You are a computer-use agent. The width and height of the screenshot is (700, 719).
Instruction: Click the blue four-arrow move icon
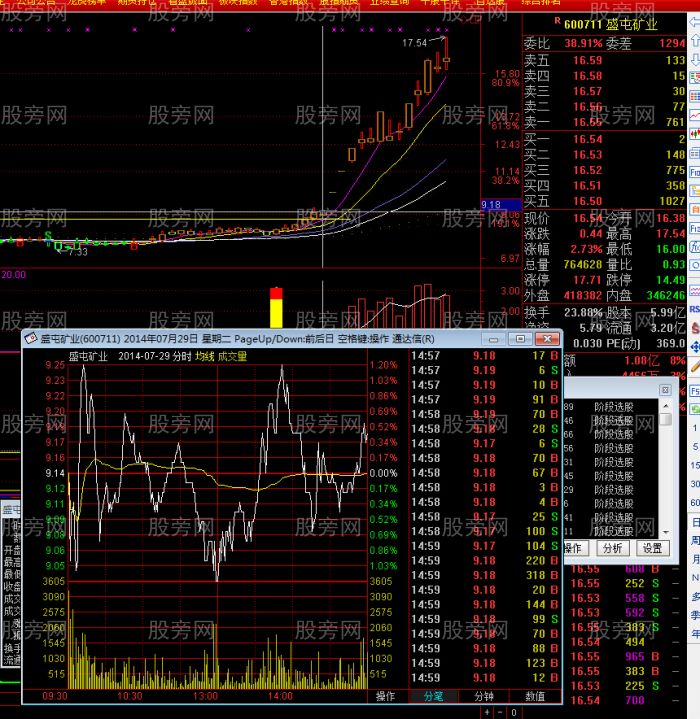(x=695, y=347)
